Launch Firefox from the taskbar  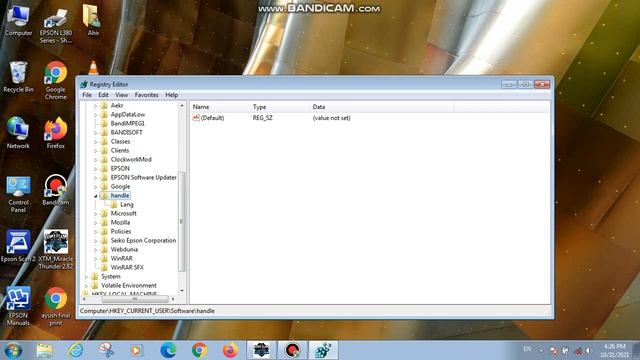230,350
